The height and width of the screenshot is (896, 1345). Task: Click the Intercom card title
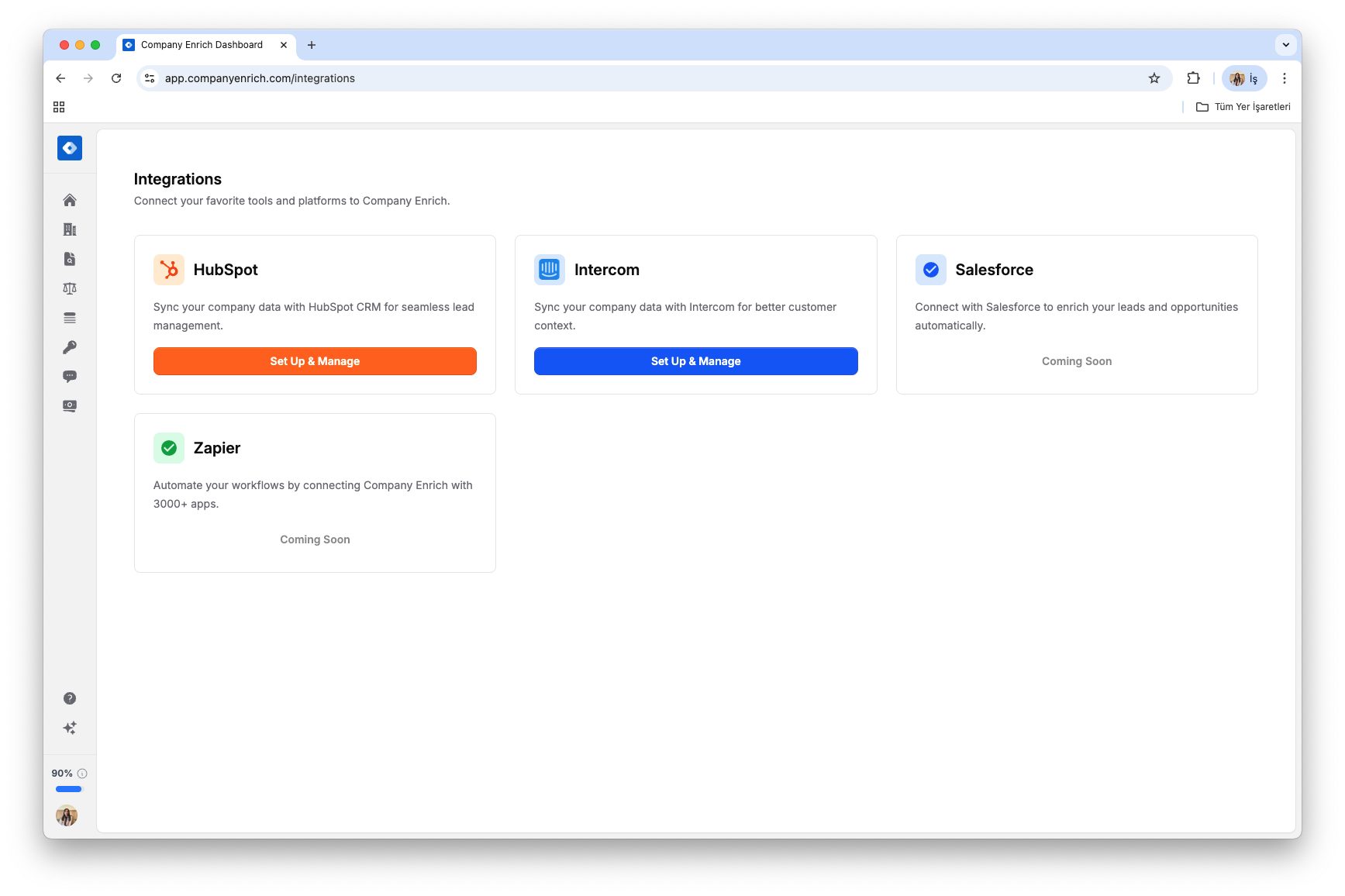click(607, 270)
